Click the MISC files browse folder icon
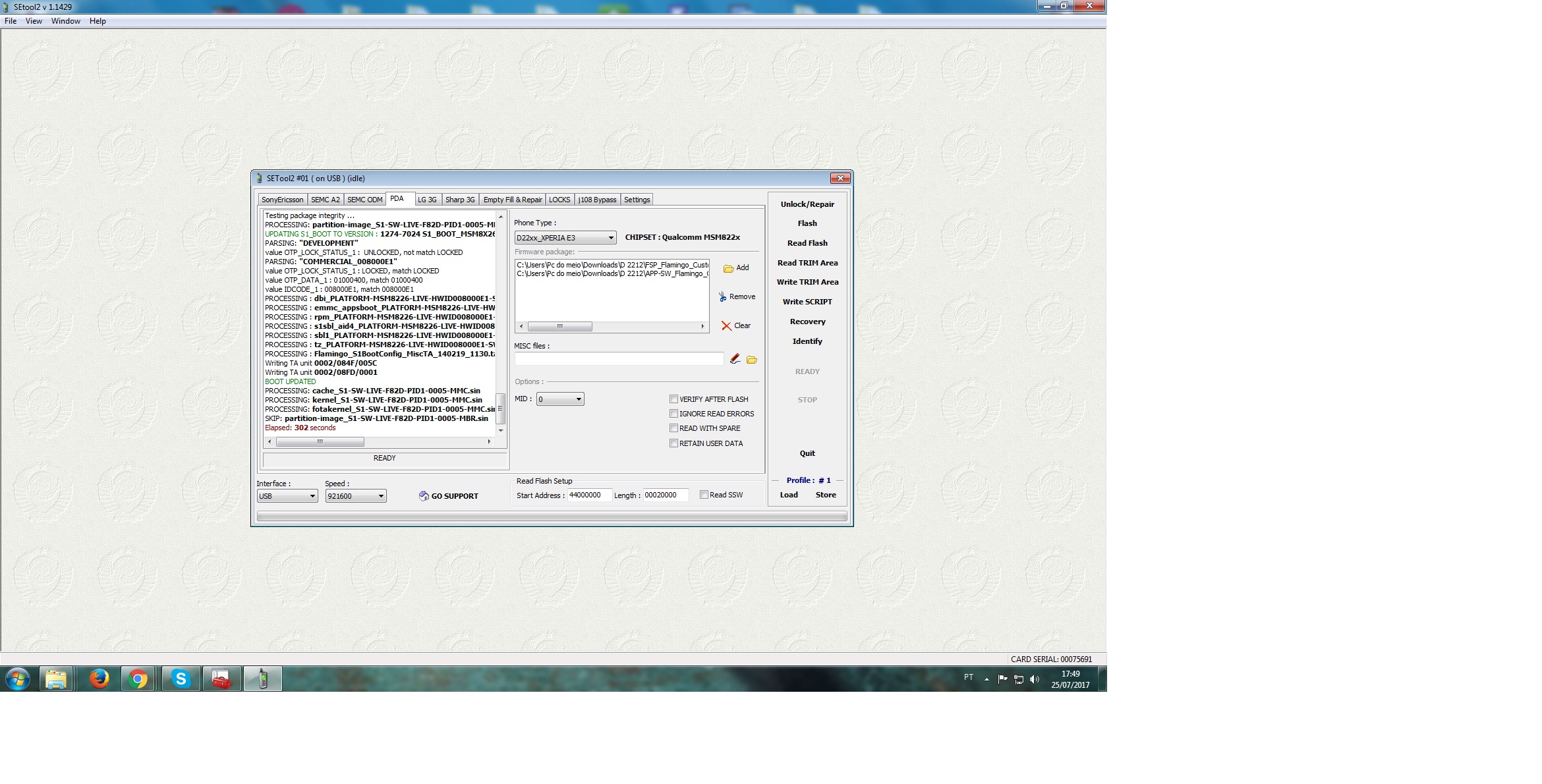Image resolution: width=1542 pixels, height=784 pixels. coord(752,360)
